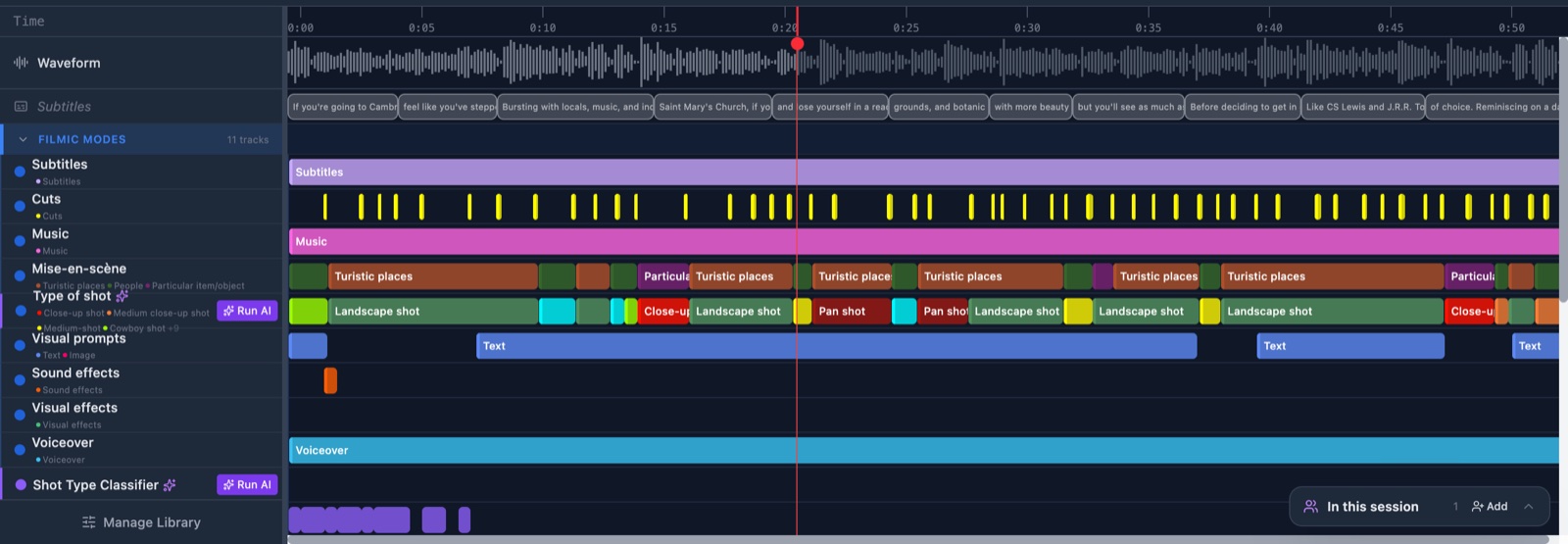
Task: Select the orange Sound effects clip
Action: pos(330,380)
